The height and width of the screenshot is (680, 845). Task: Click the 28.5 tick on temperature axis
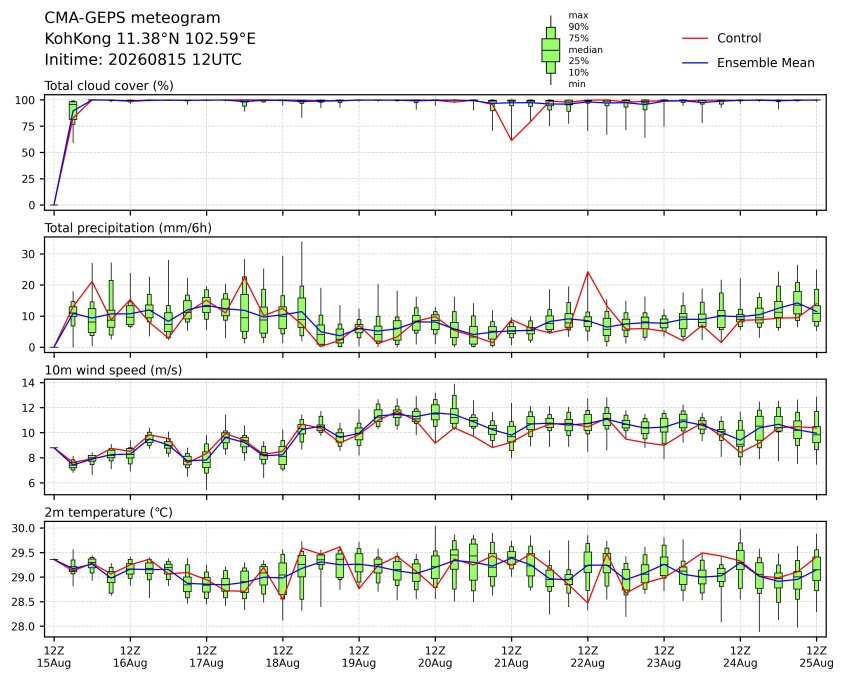coord(24,602)
